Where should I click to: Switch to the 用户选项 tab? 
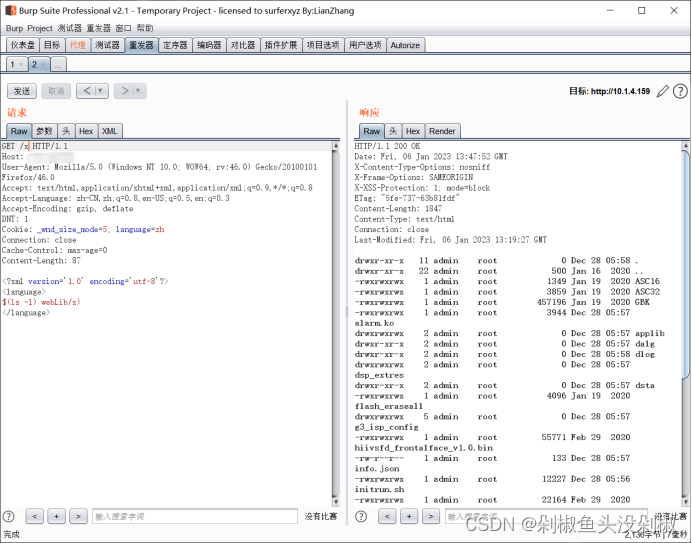pos(365,45)
